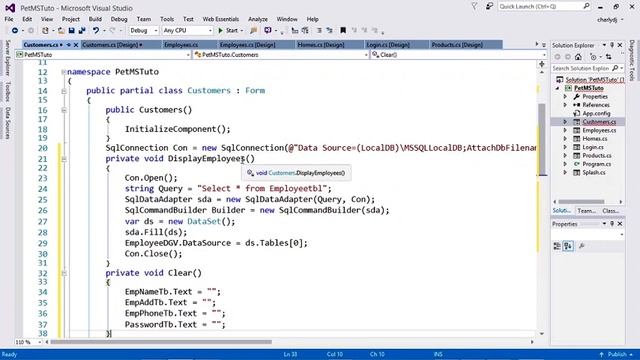This screenshot has height=360, width=640.
Task: Pin the Solution Explorer panel
Action: click(612, 45)
